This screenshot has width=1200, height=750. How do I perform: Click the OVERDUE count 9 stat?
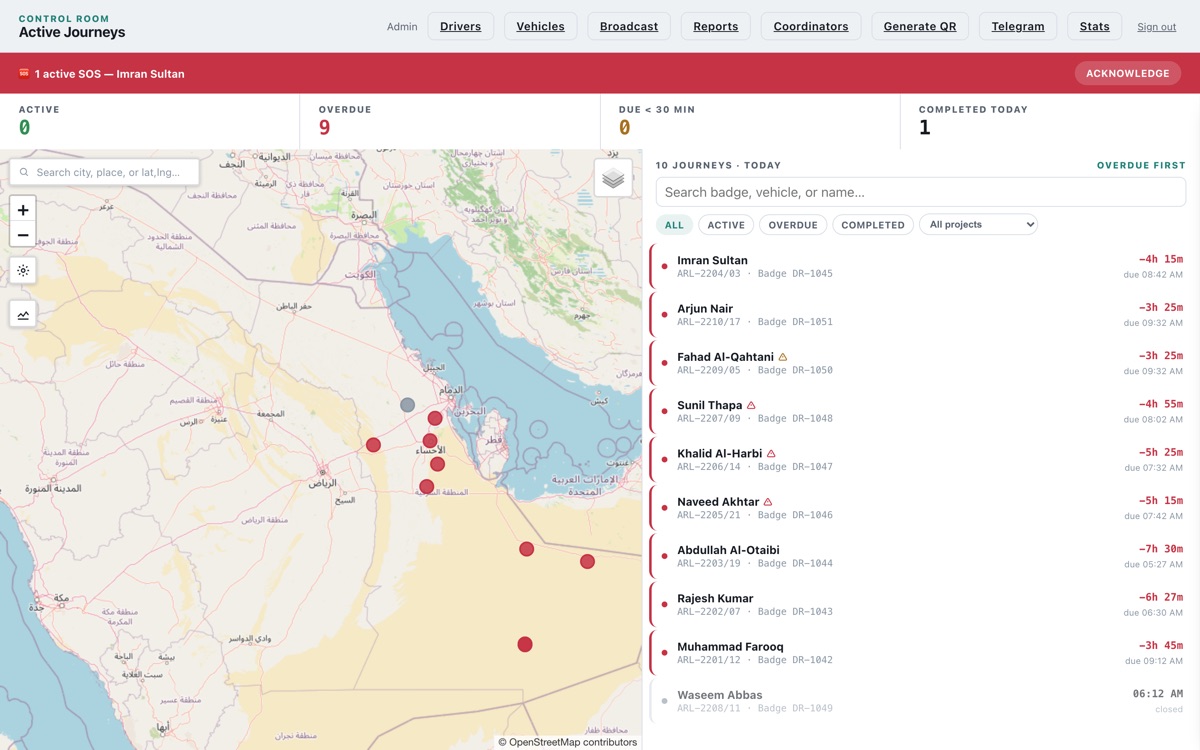[x=450, y=121]
